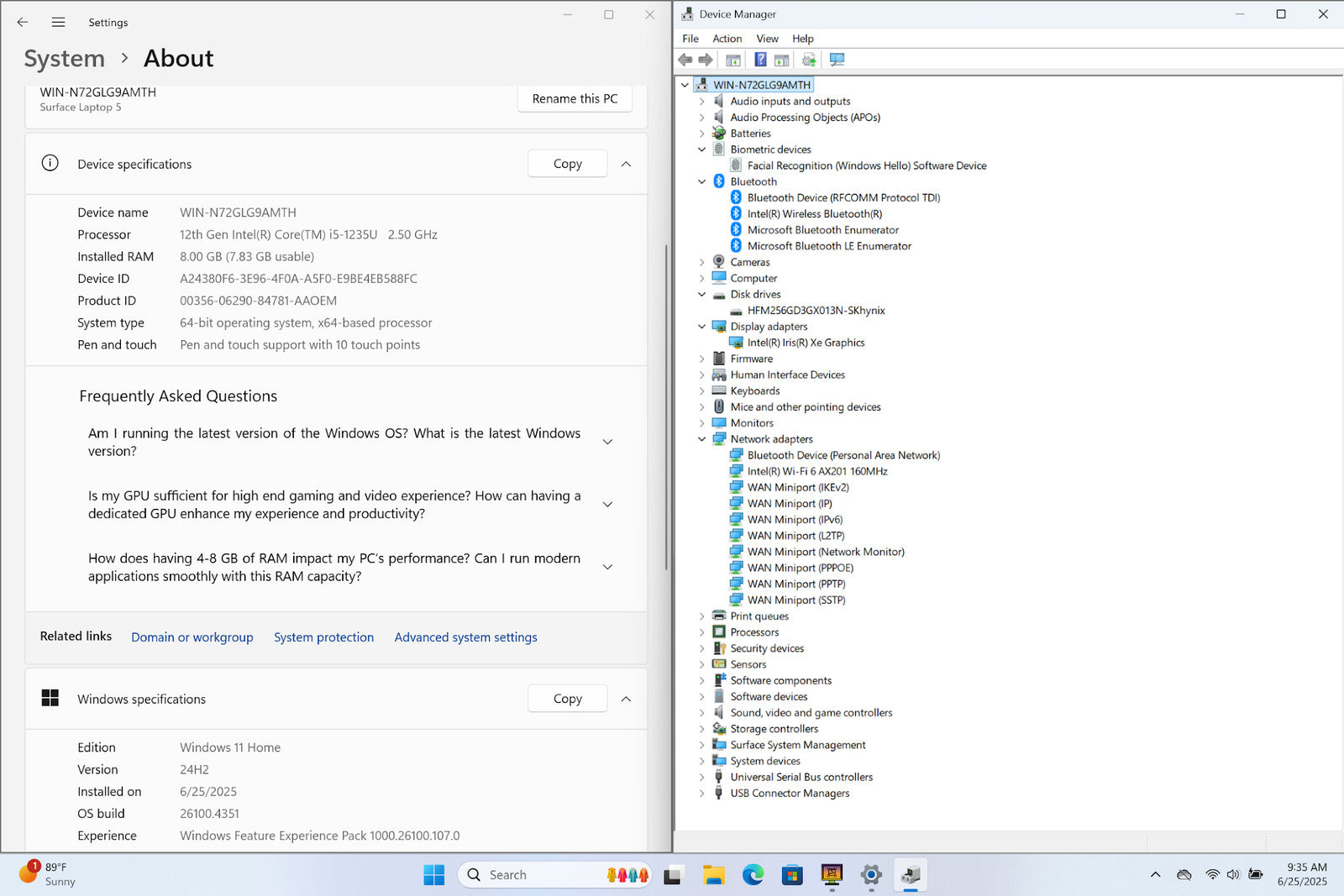
Task: Expand the latest Windows version FAQ
Action: pos(607,442)
